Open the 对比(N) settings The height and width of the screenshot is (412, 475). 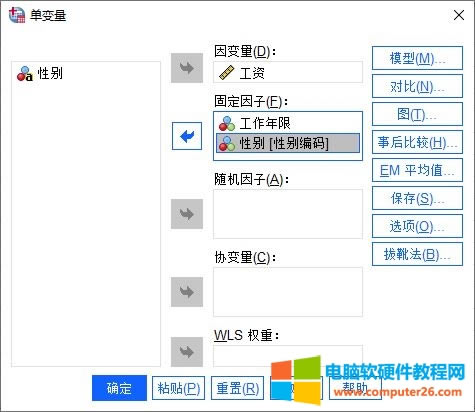pyautogui.click(x=417, y=86)
